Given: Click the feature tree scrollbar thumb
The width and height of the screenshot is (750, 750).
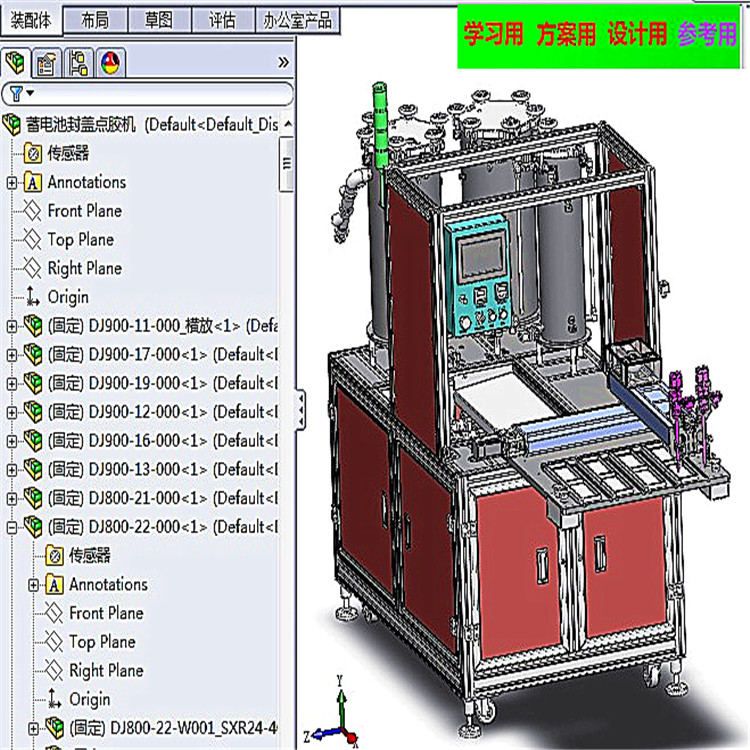Looking at the screenshot, I should (287, 164).
